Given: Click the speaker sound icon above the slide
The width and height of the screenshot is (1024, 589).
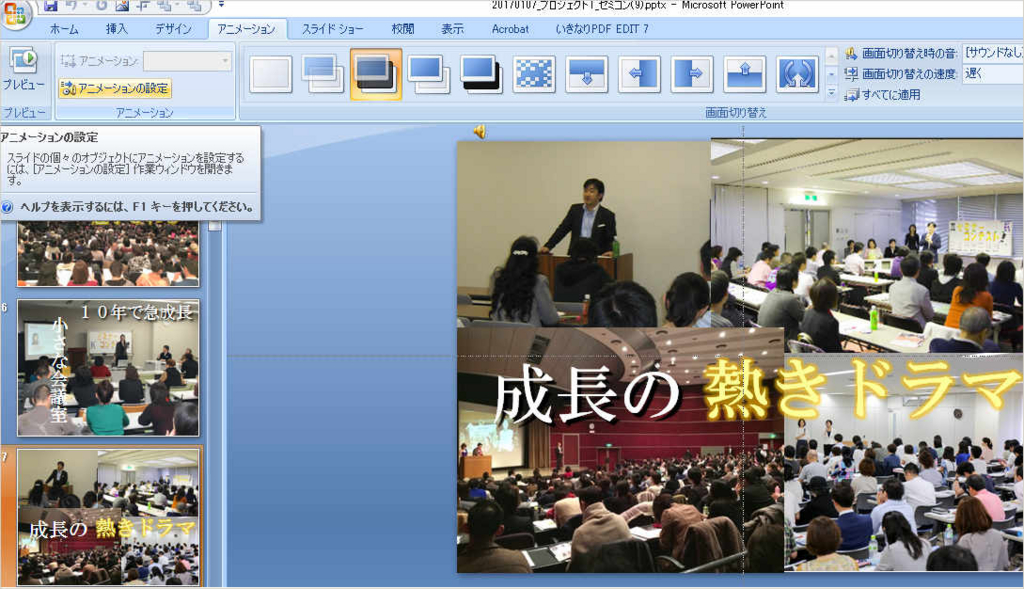Looking at the screenshot, I should pyautogui.click(x=480, y=132).
